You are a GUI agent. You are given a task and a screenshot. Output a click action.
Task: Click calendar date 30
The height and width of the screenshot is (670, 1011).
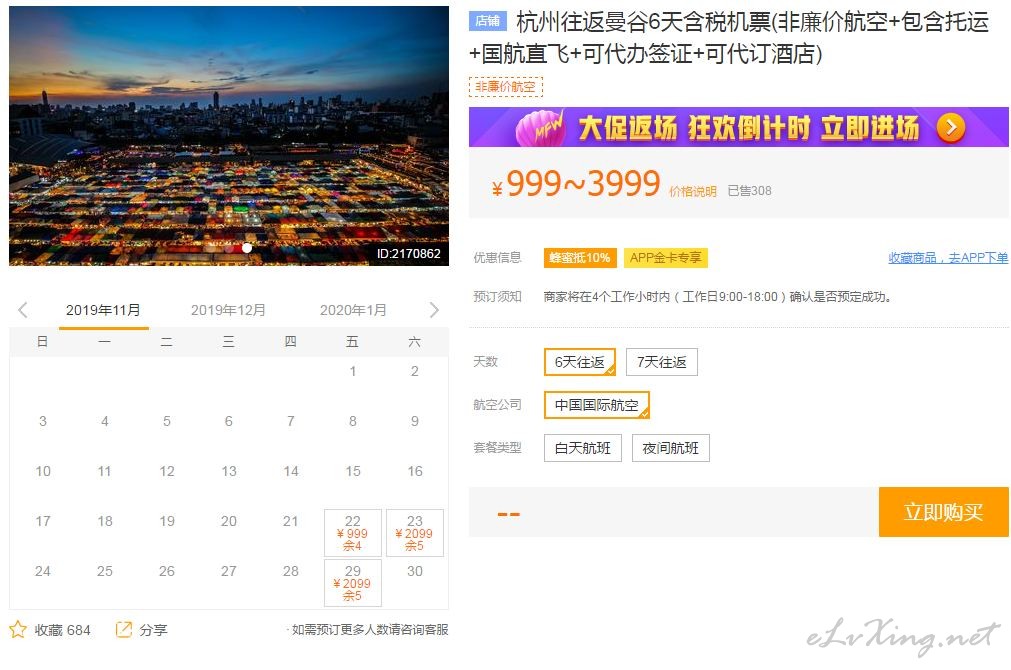415,571
